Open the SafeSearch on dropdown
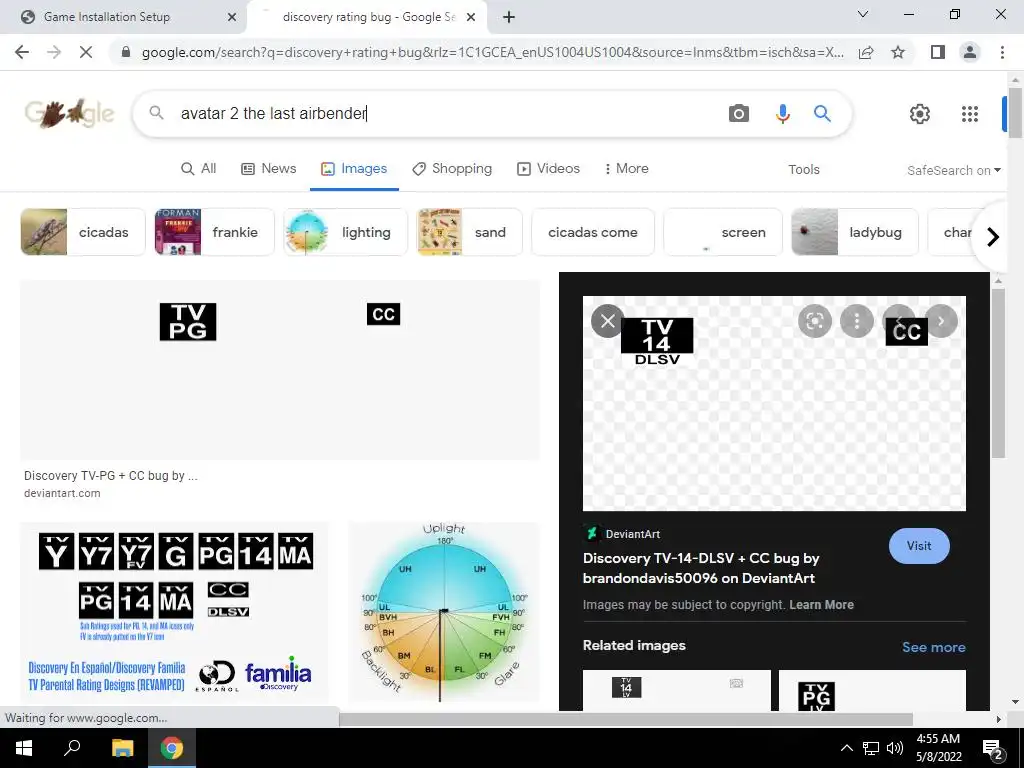Screen dimensions: 1024x768 point(953,170)
